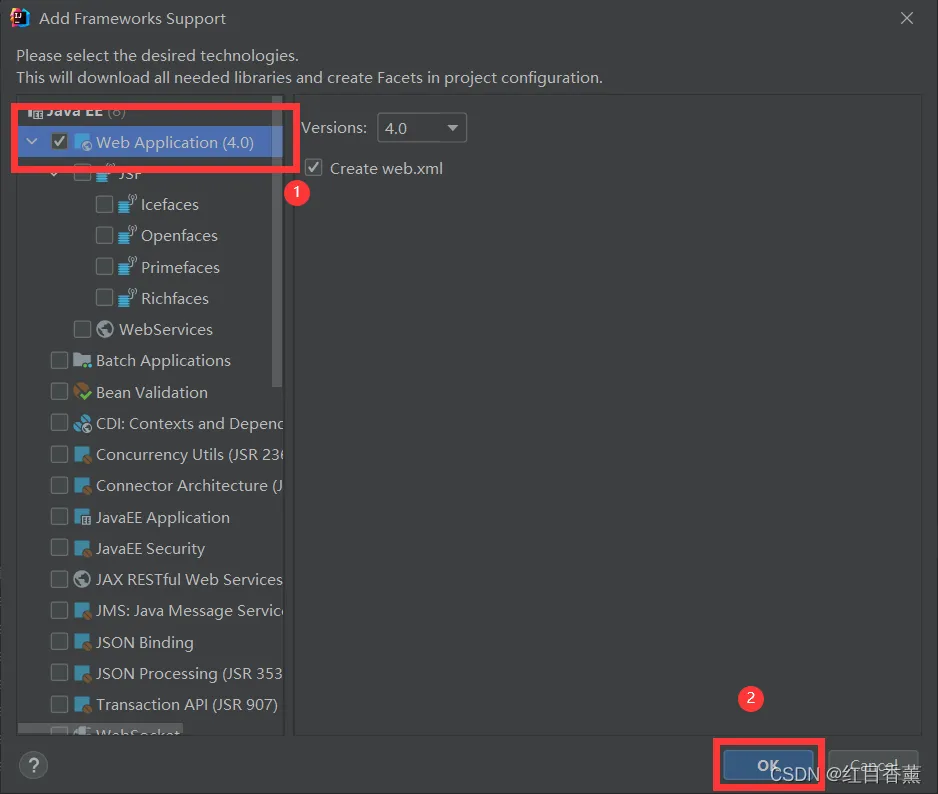938x794 pixels.
Task: Click the frameworks list horizontal scrollbar
Action: click(x=100, y=729)
